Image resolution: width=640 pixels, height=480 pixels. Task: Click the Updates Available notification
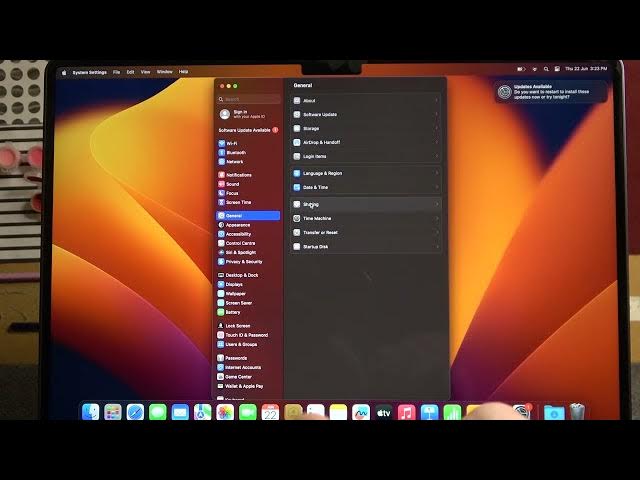551,92
